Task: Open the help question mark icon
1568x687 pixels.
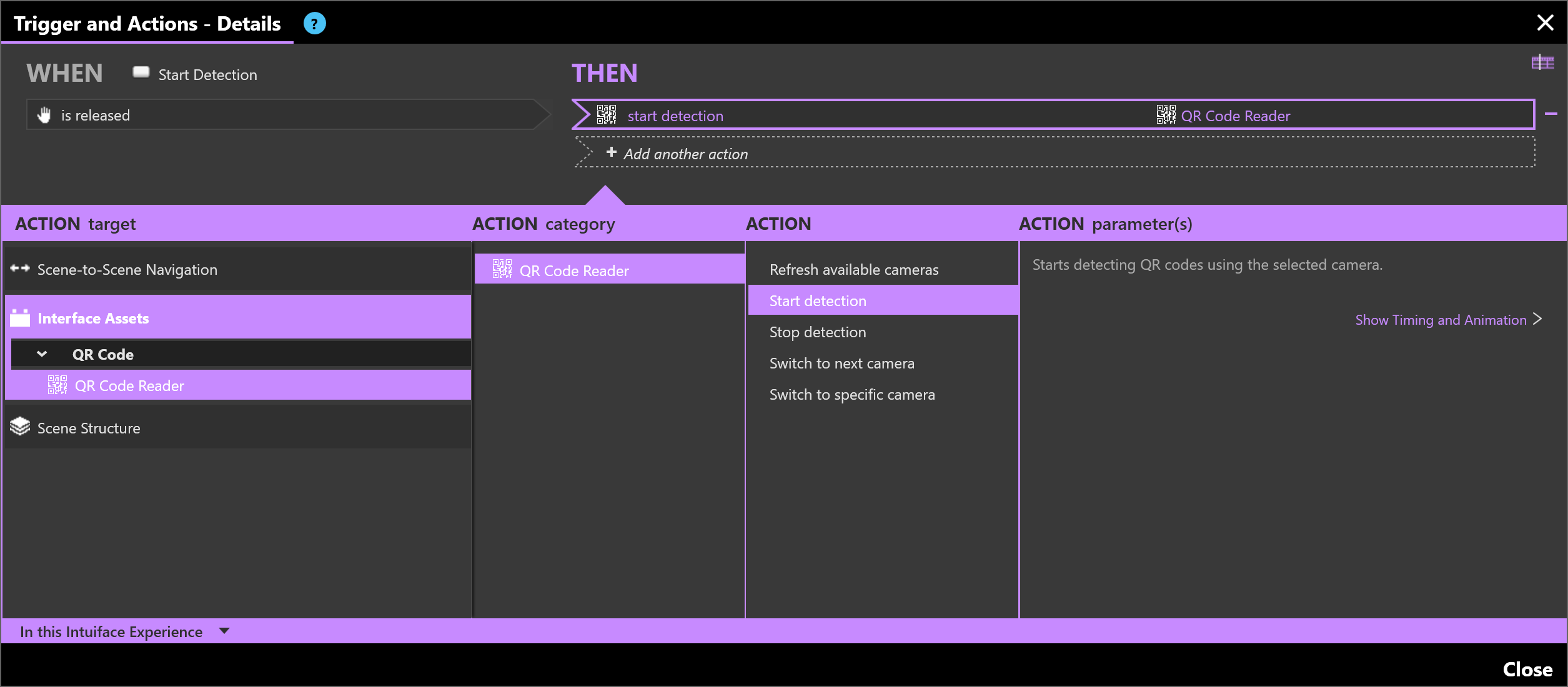Action: pyautogui.click(x=314, y=24)
